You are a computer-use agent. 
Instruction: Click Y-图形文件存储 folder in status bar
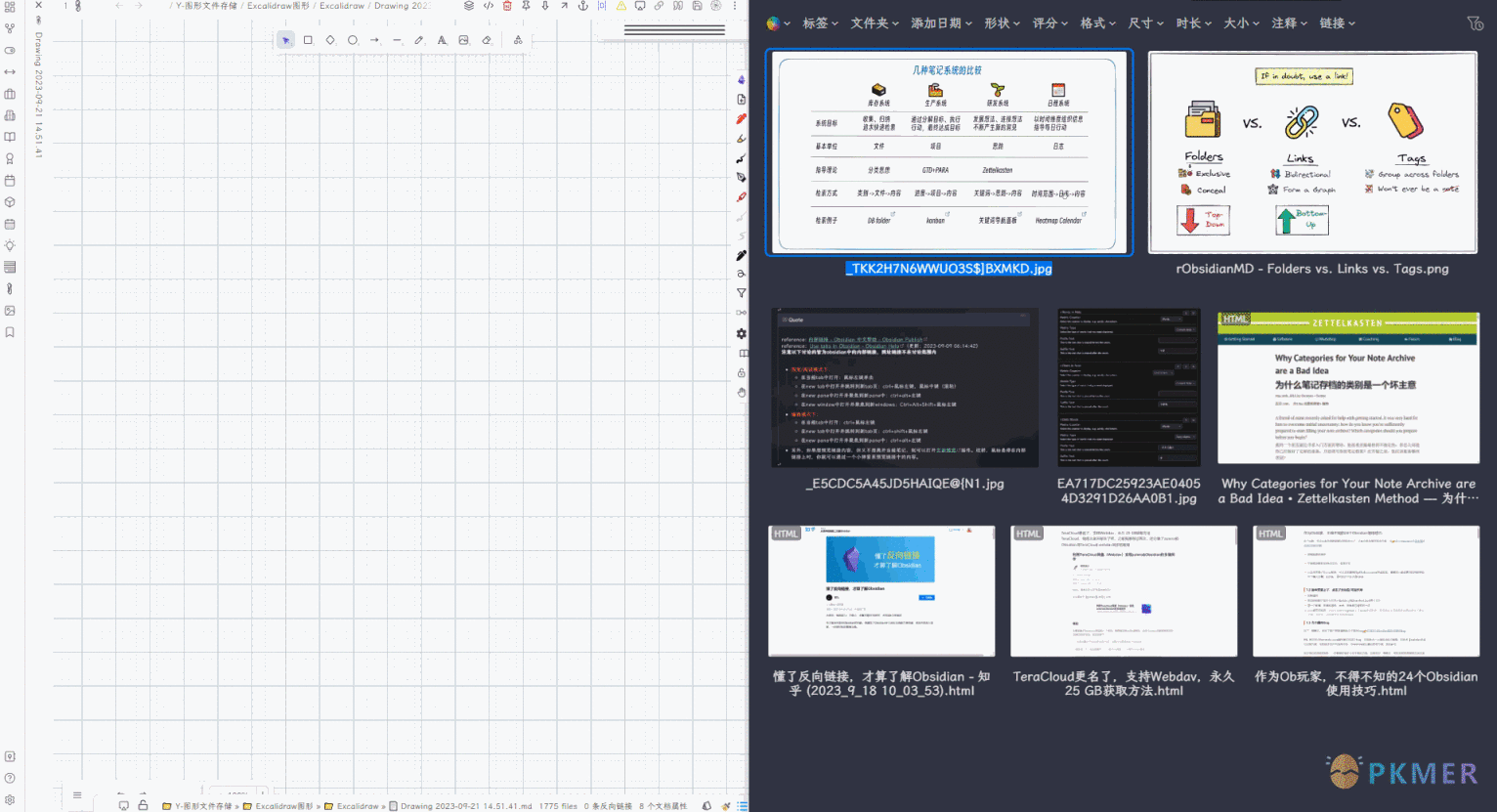click(197, 806)
